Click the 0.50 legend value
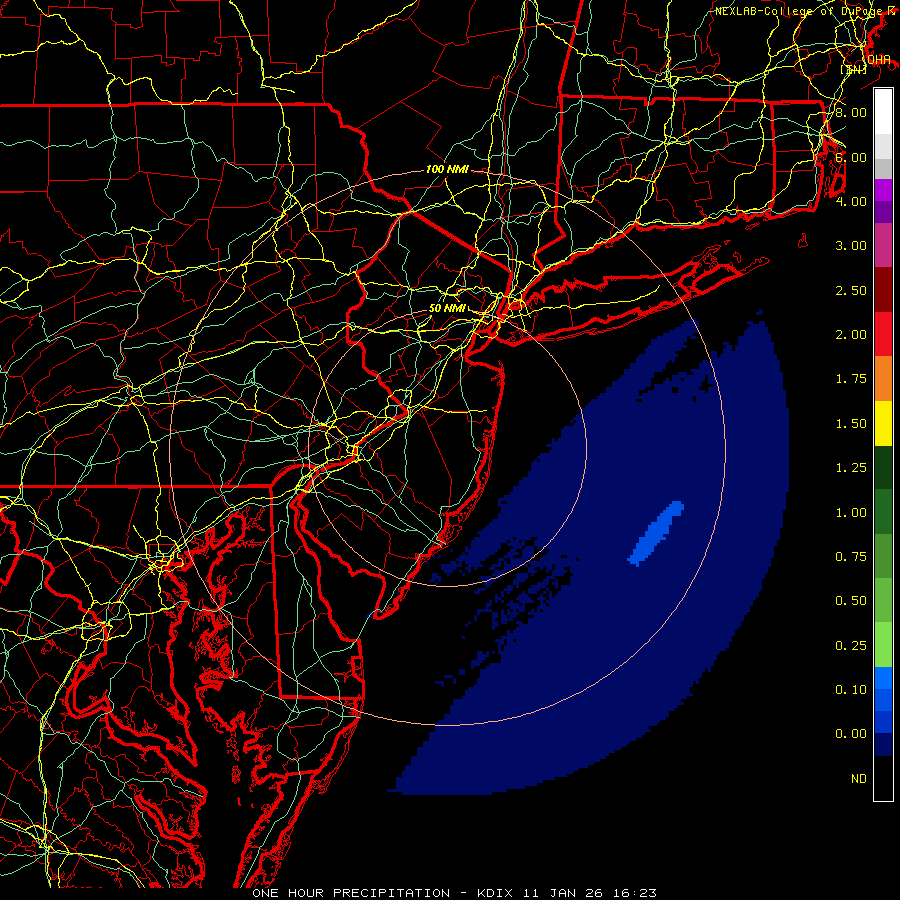Viewport: 900px width, 900px height. 851,601
